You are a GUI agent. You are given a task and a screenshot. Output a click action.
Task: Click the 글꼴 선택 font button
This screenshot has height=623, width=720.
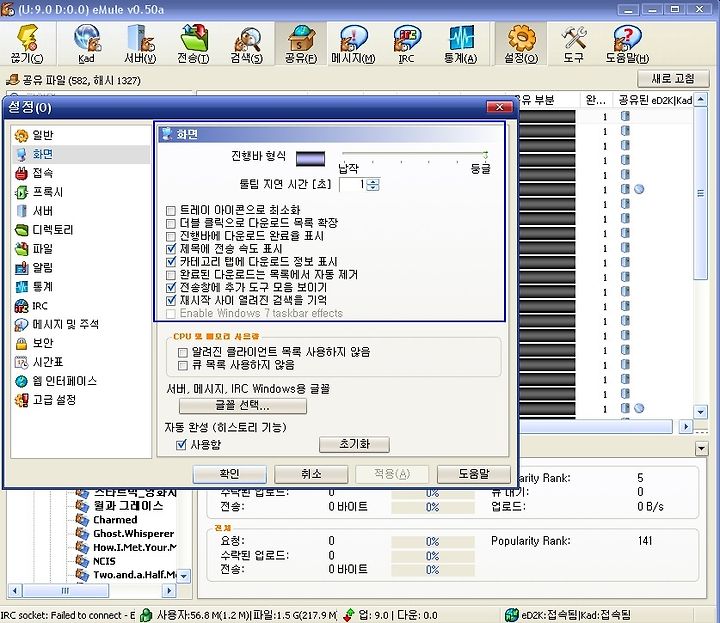[242, 405]
